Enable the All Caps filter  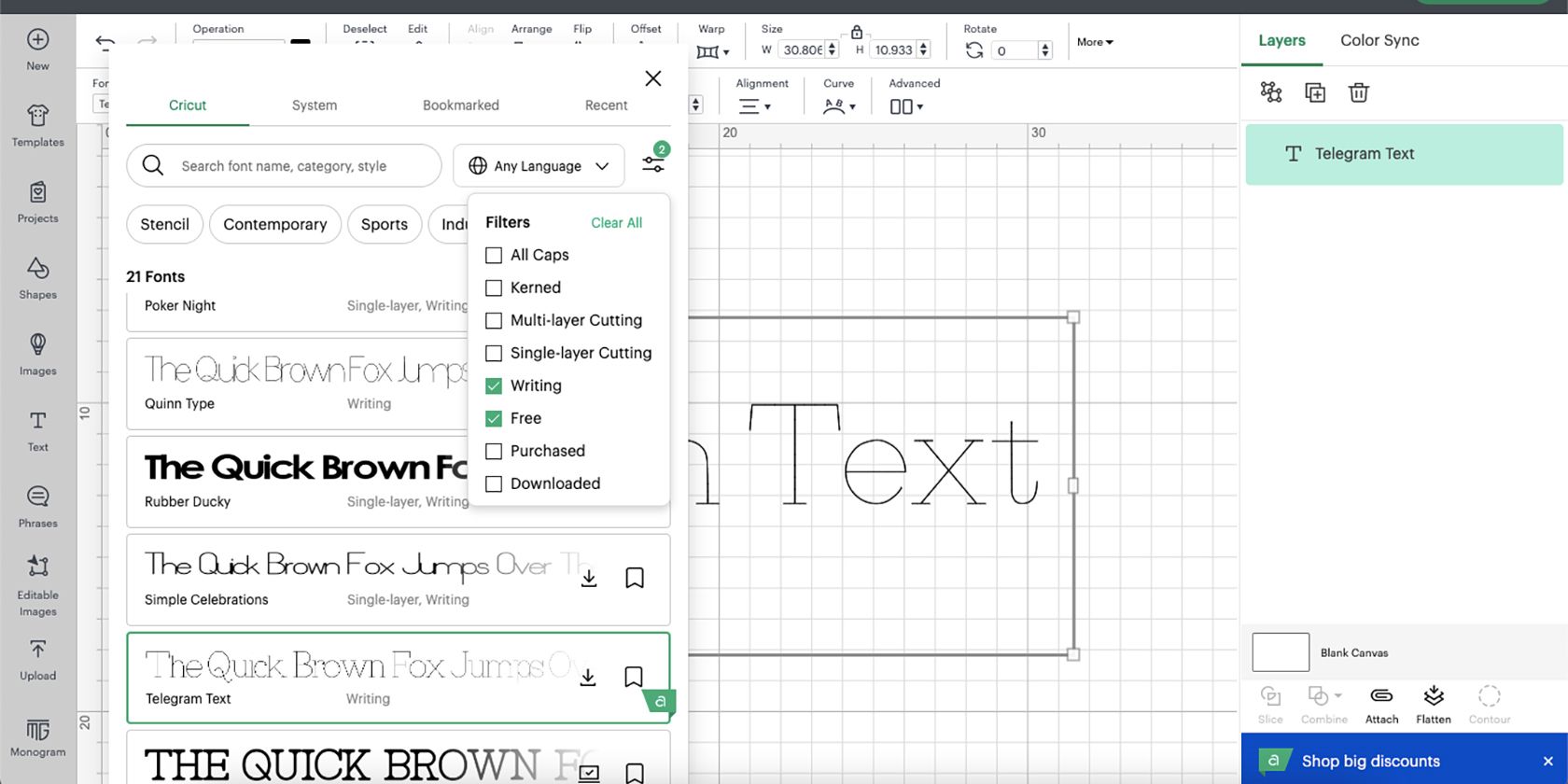(494, 255)
